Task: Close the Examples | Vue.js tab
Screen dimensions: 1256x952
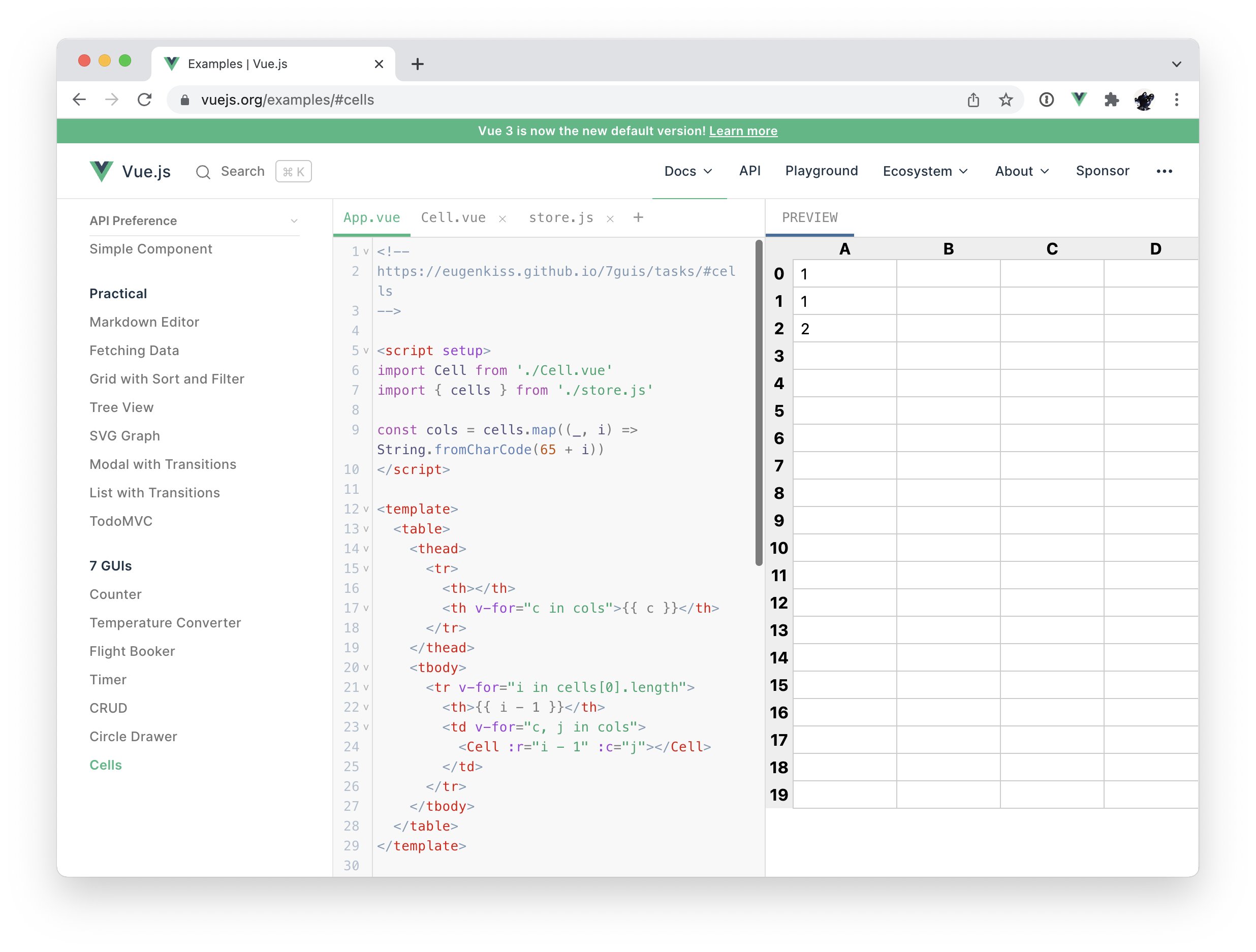Action: point(379,64)
